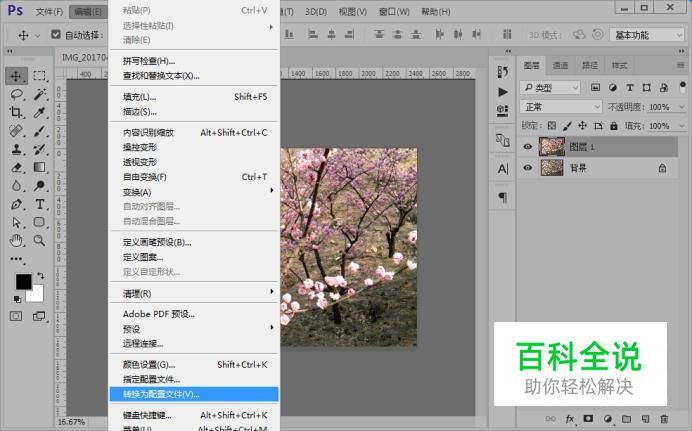Open the 基本功能 workspace dropdown
This screenshot has width=692, height=431.
(647, 34)
